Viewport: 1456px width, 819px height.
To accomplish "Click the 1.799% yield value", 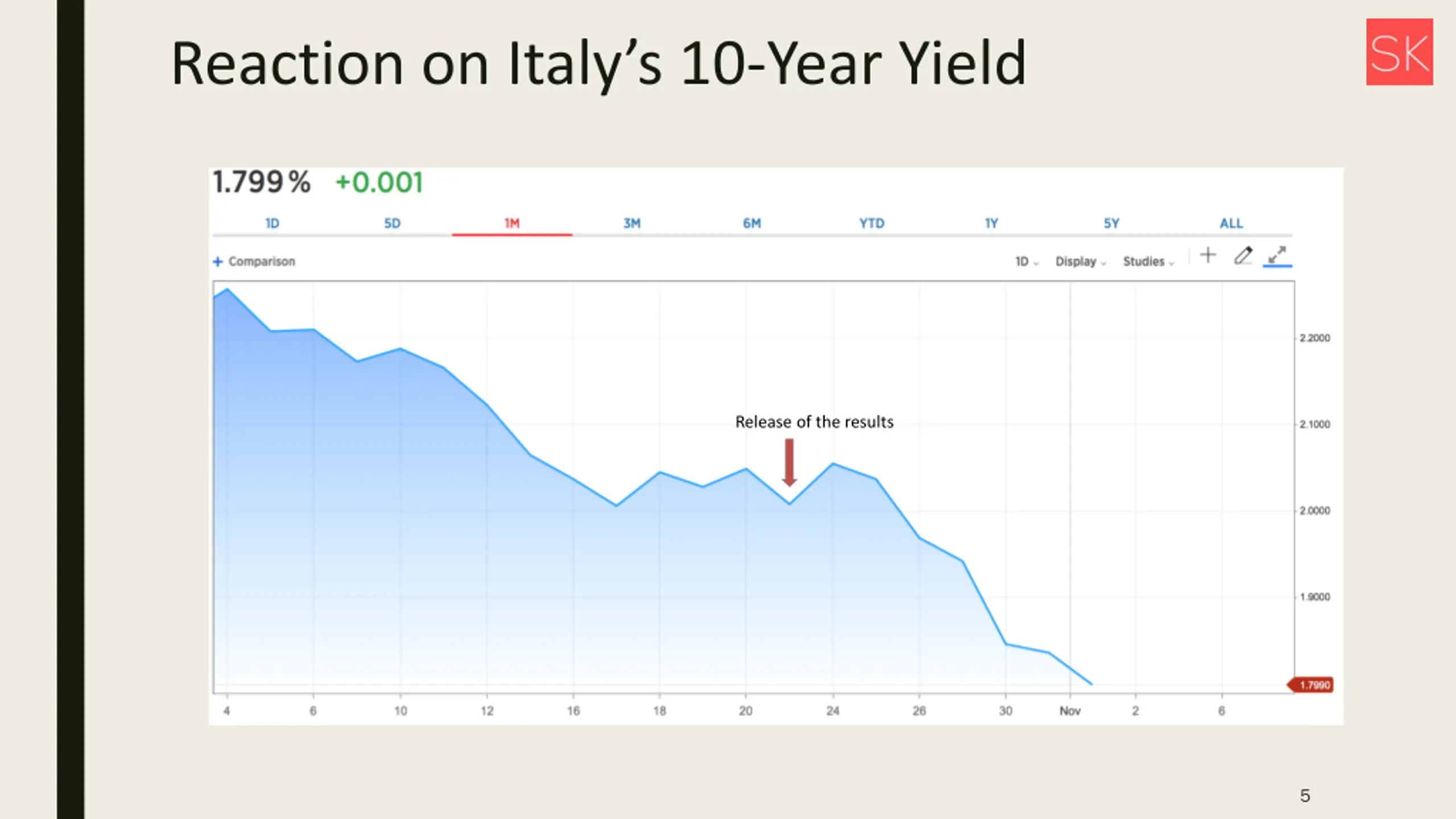I will pyautogui.click(x=262, y=183).
